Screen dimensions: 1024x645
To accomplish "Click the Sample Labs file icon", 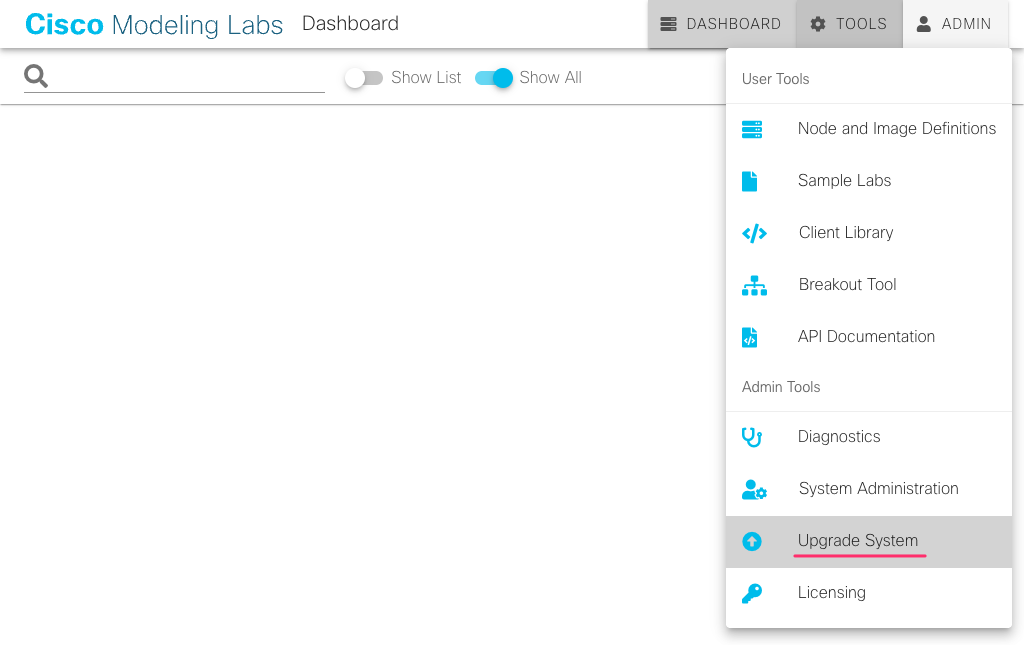I will 750,181.
